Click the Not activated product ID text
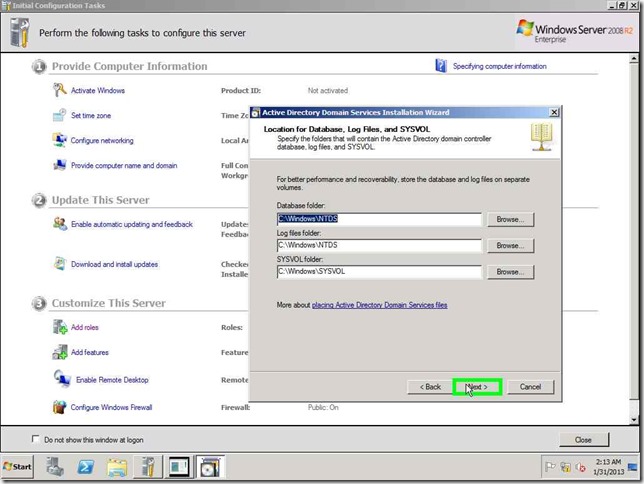Screen dimensions: 644x484 (x=328, y=90)
